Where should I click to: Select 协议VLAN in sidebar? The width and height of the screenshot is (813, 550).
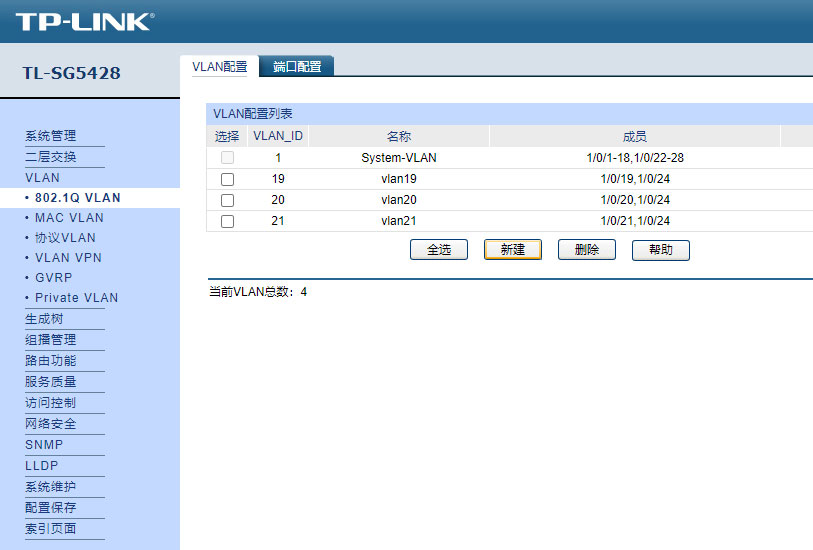click(65, 238)
